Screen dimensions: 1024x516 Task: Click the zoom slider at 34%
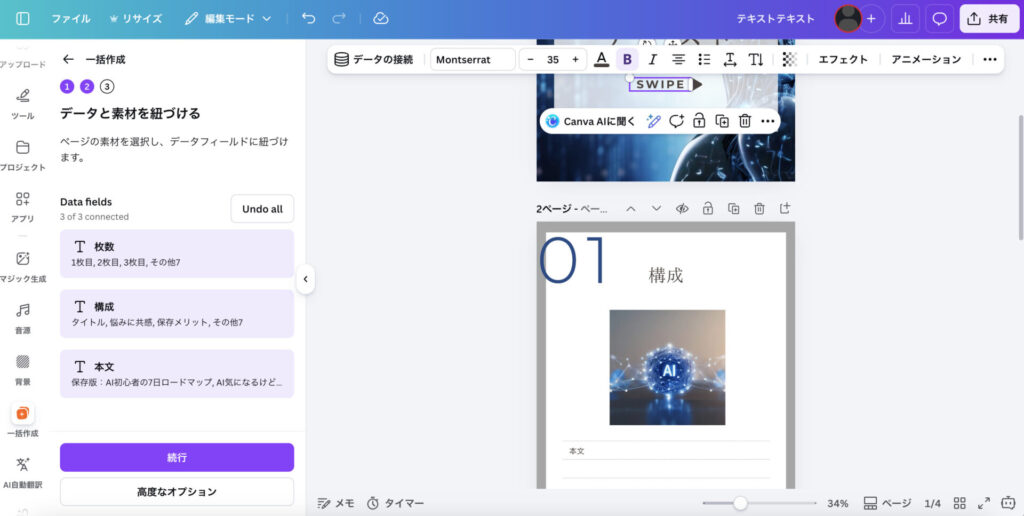click(x=740, y=503)
